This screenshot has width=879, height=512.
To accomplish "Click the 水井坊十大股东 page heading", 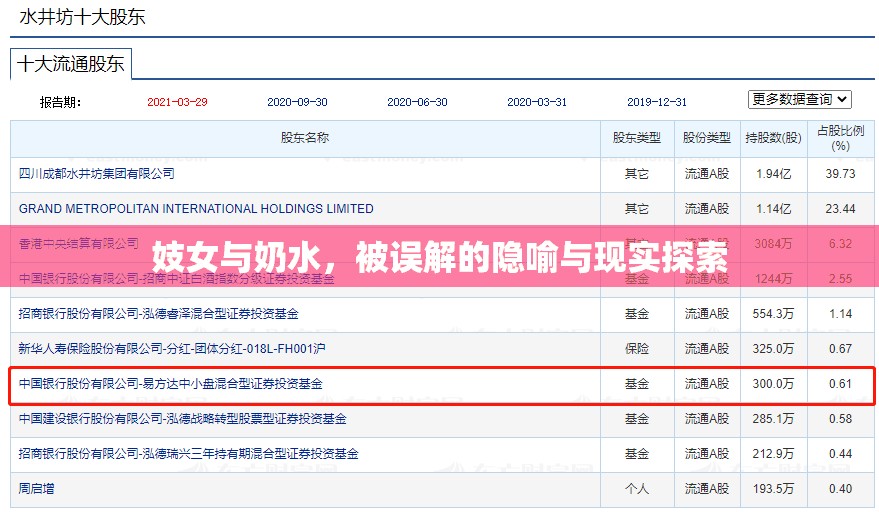I will (82, 17).
